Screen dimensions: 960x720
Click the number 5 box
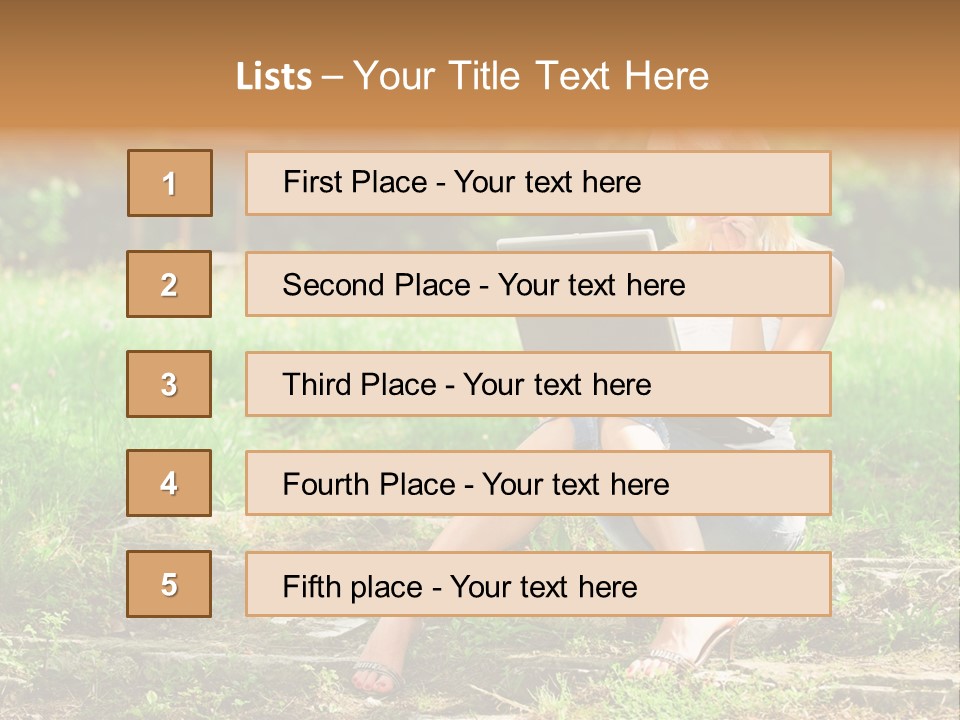(x=169, y=584)
